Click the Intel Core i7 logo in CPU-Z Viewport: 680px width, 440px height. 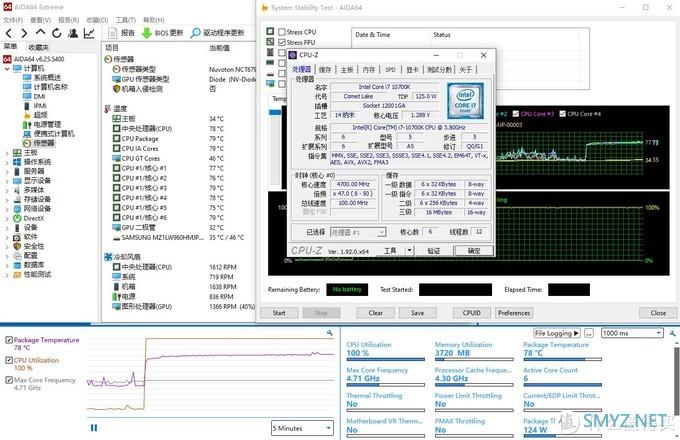pyautogui.click(x=465, y=101)
